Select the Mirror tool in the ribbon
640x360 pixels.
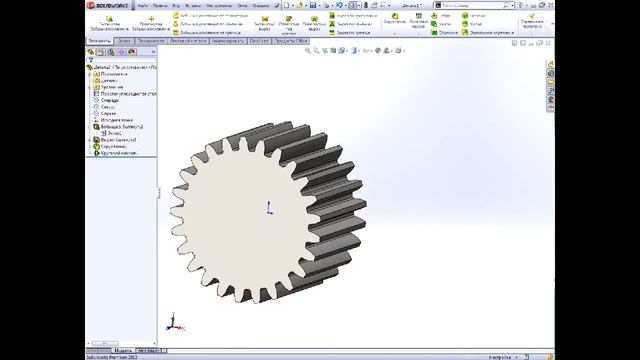pos(488,32)
